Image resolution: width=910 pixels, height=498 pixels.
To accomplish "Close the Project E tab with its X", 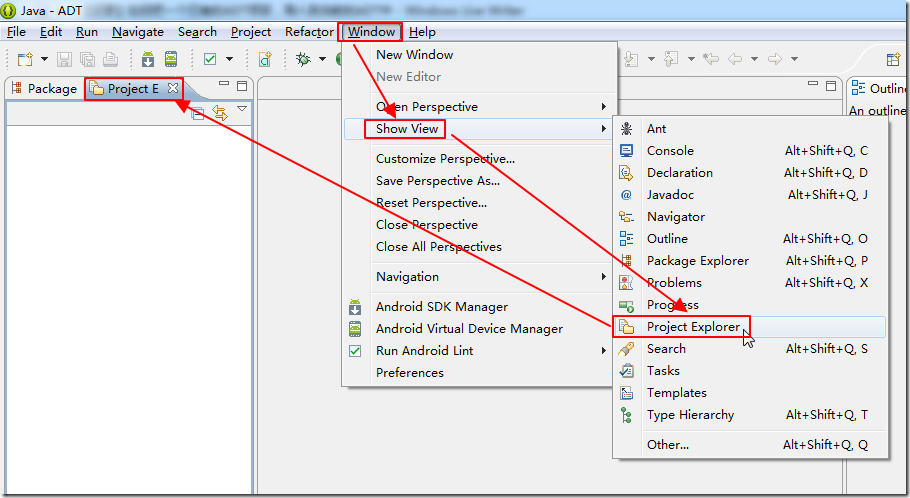I will (173, 88).
